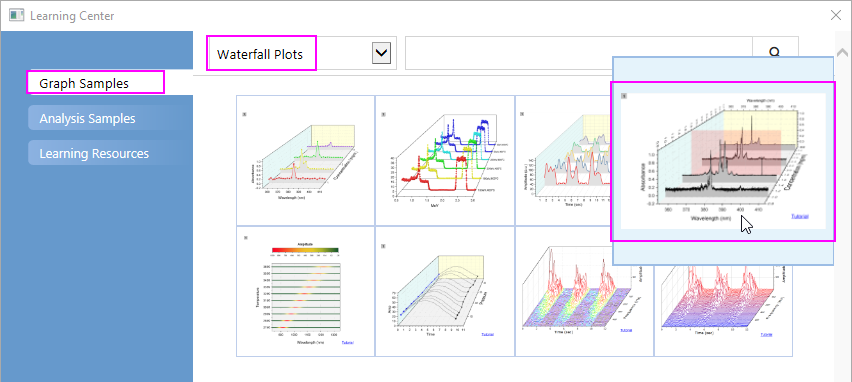This screenshot has height=382, width=852.
Task: Select the red-blue 3D waterfall thumbnail
Action: [x=723, y=310]
